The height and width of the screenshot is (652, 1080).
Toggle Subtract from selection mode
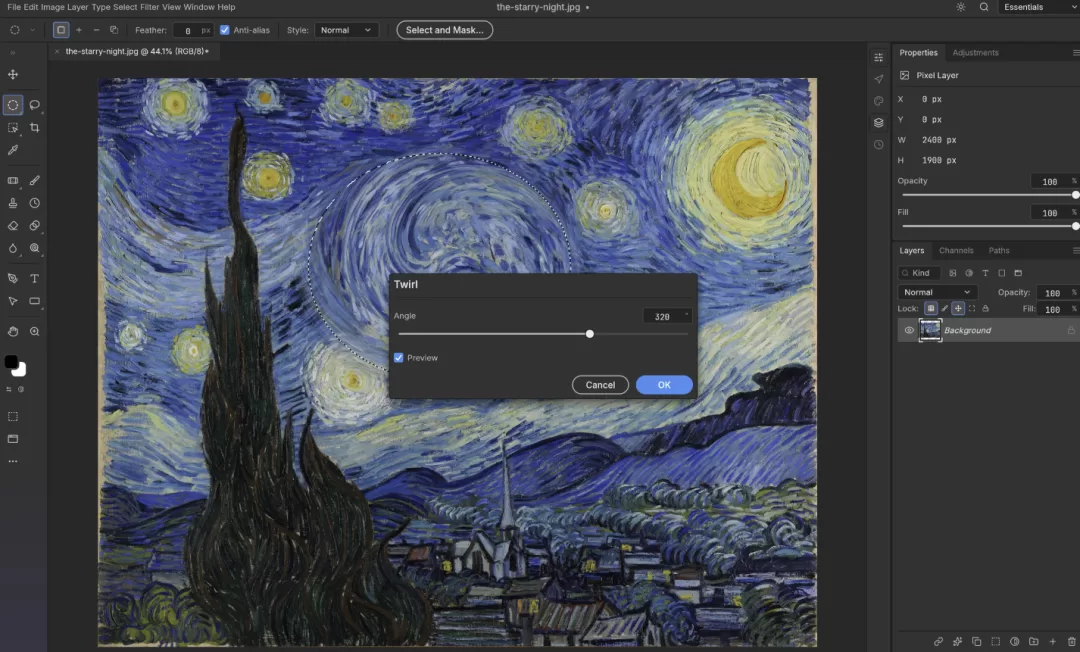[96, 30]
